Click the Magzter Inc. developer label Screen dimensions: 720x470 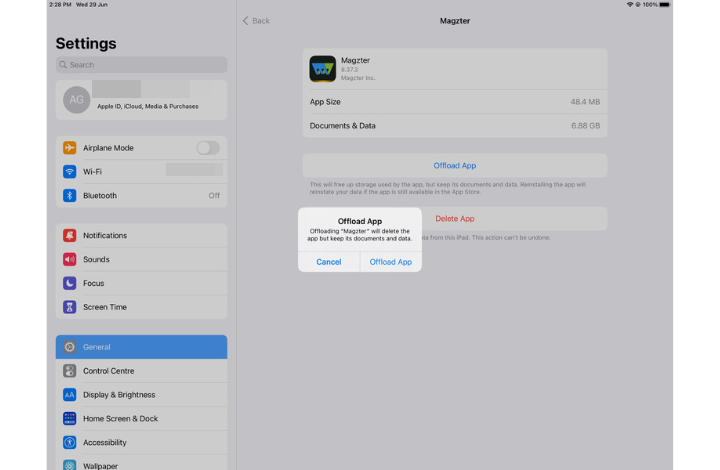click(358, 78)
